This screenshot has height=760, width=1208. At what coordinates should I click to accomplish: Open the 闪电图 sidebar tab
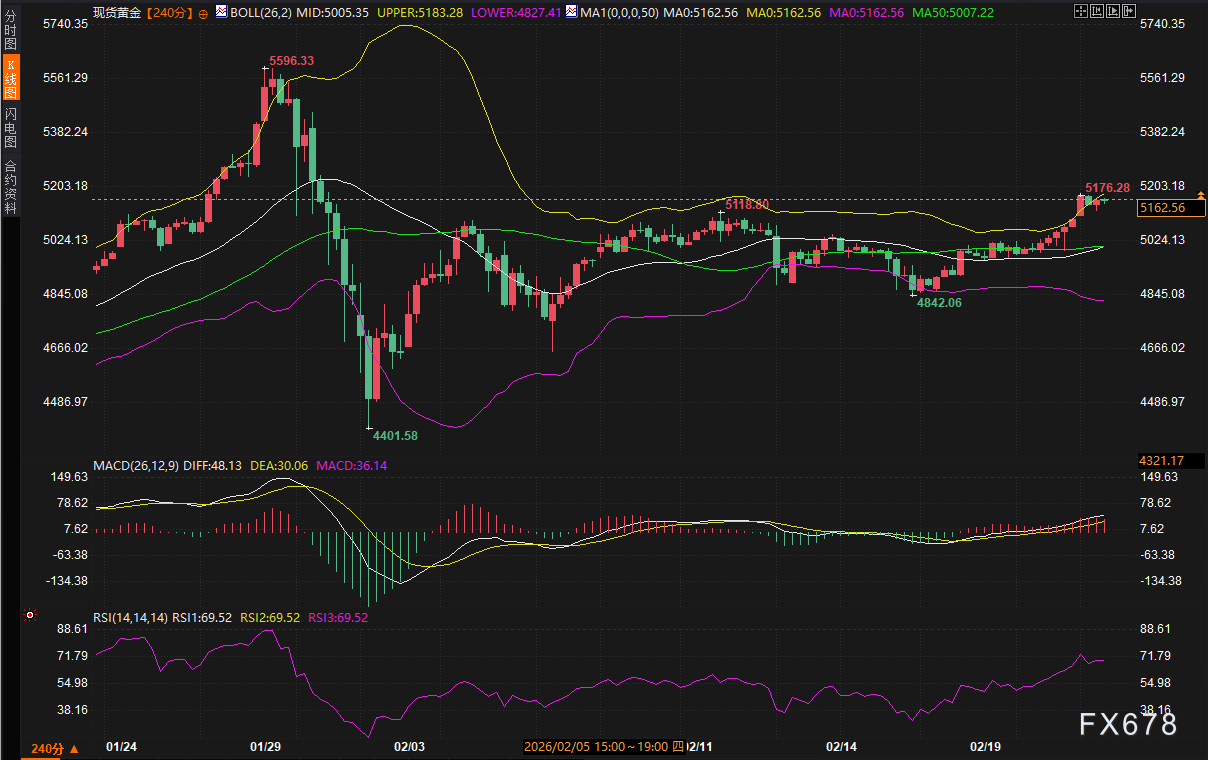coord(10,128)
